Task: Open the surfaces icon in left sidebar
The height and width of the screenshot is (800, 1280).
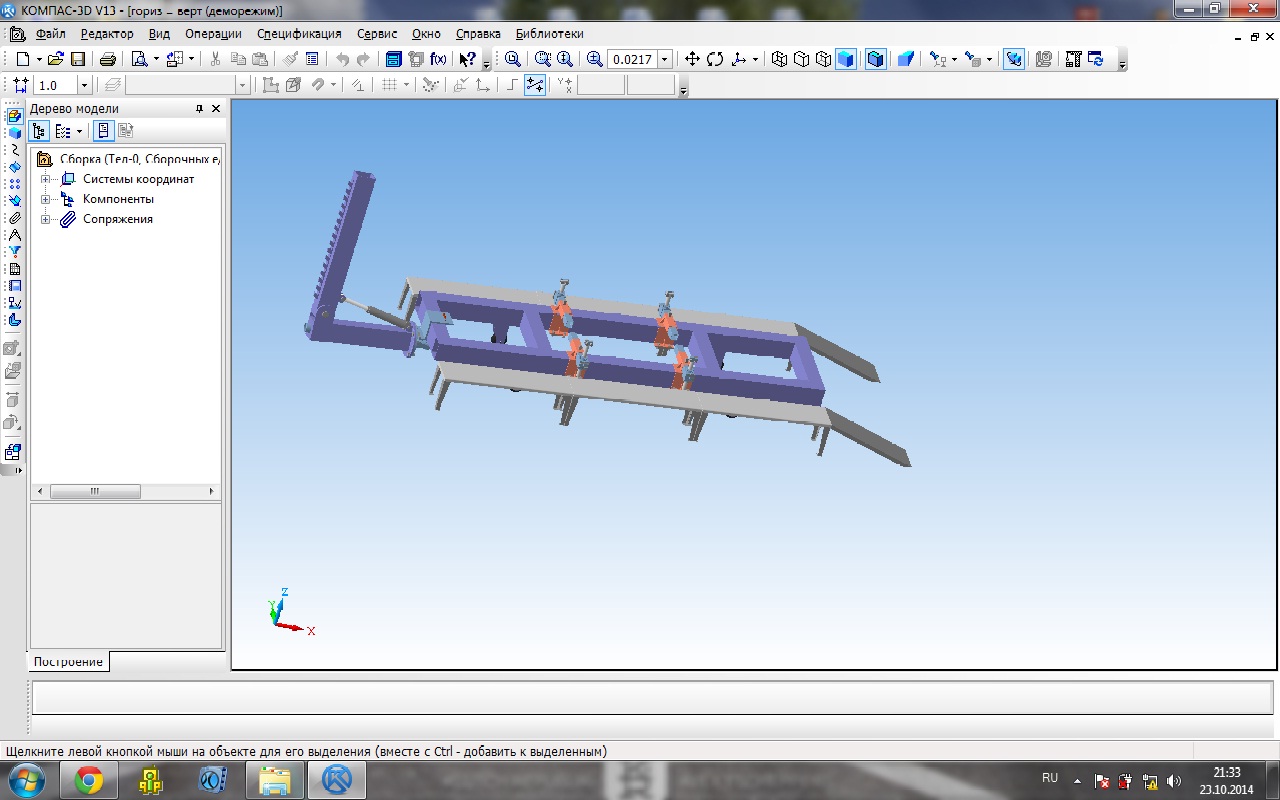Action: click(14, 166)
